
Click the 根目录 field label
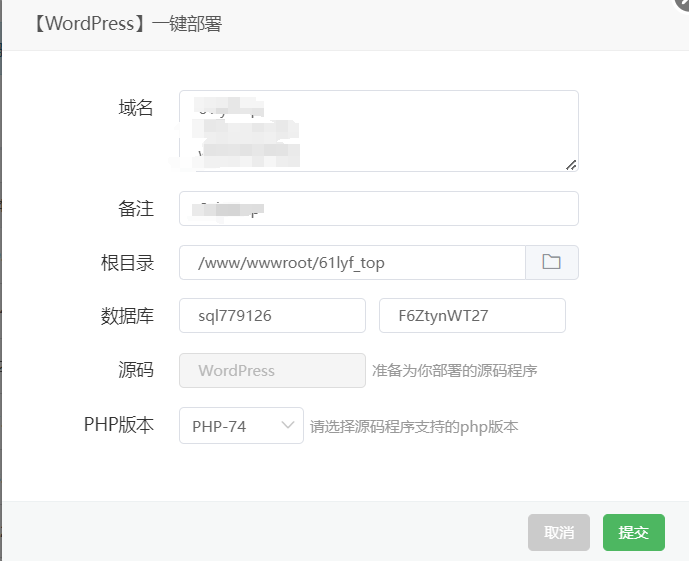[128, 263]
